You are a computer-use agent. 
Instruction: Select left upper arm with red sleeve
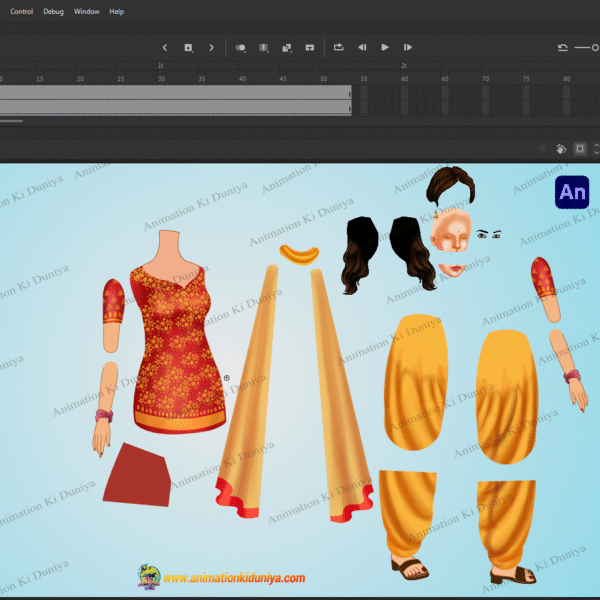pyautogui.click(x=113, y=316)
